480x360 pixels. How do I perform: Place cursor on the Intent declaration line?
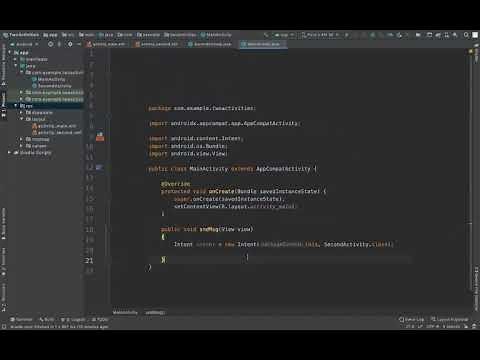coord(283,244)
